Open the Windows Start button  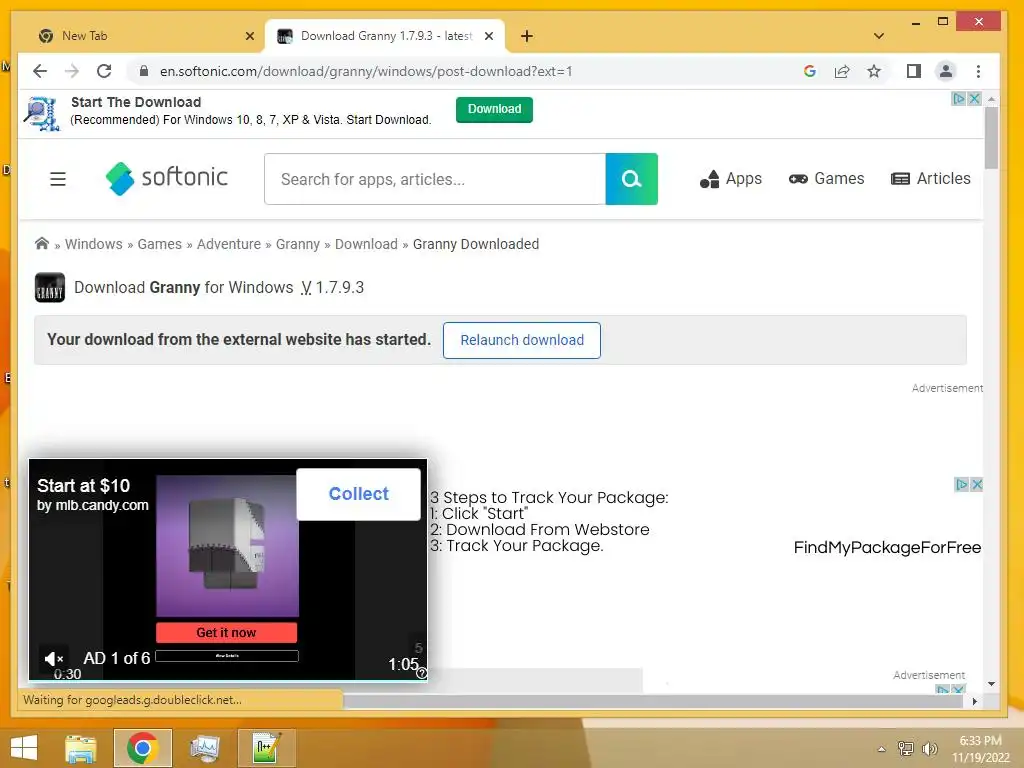pyautogui.click(x=24, y=748)
